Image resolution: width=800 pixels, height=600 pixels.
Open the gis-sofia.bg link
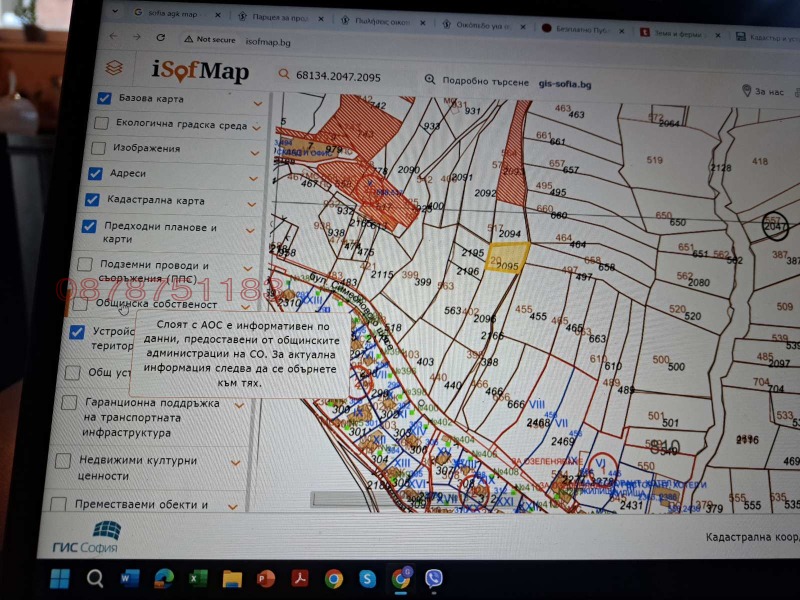click(x=565, y=85)
